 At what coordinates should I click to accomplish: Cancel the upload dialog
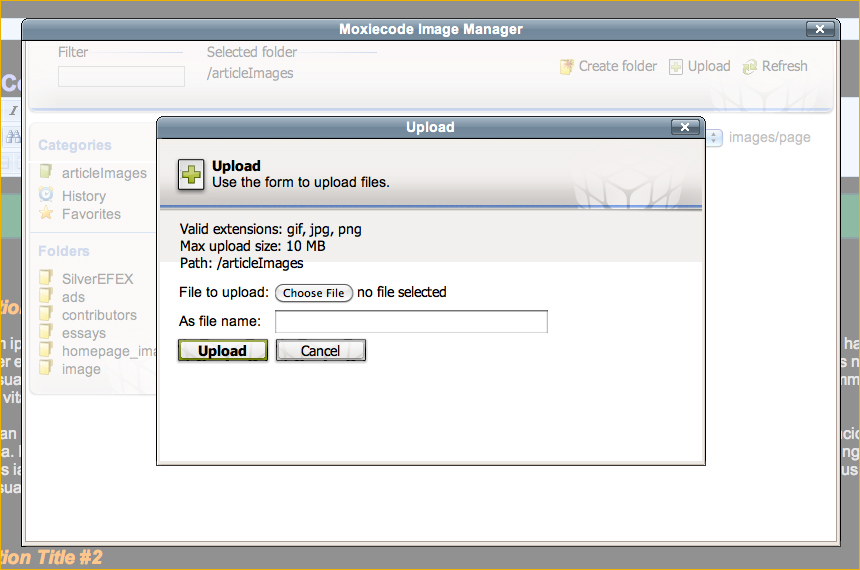coord(321,351)
